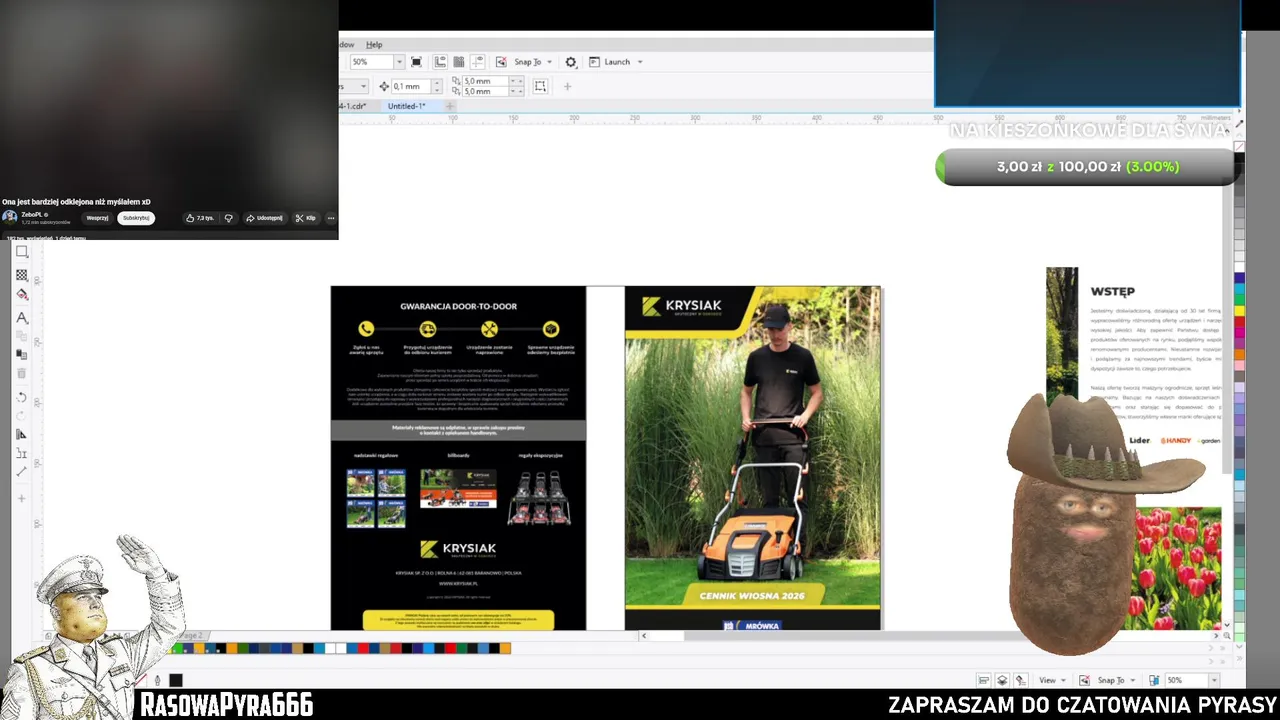
Task: Open YouTube more actions three-dot menu
Action: [331, 218]
